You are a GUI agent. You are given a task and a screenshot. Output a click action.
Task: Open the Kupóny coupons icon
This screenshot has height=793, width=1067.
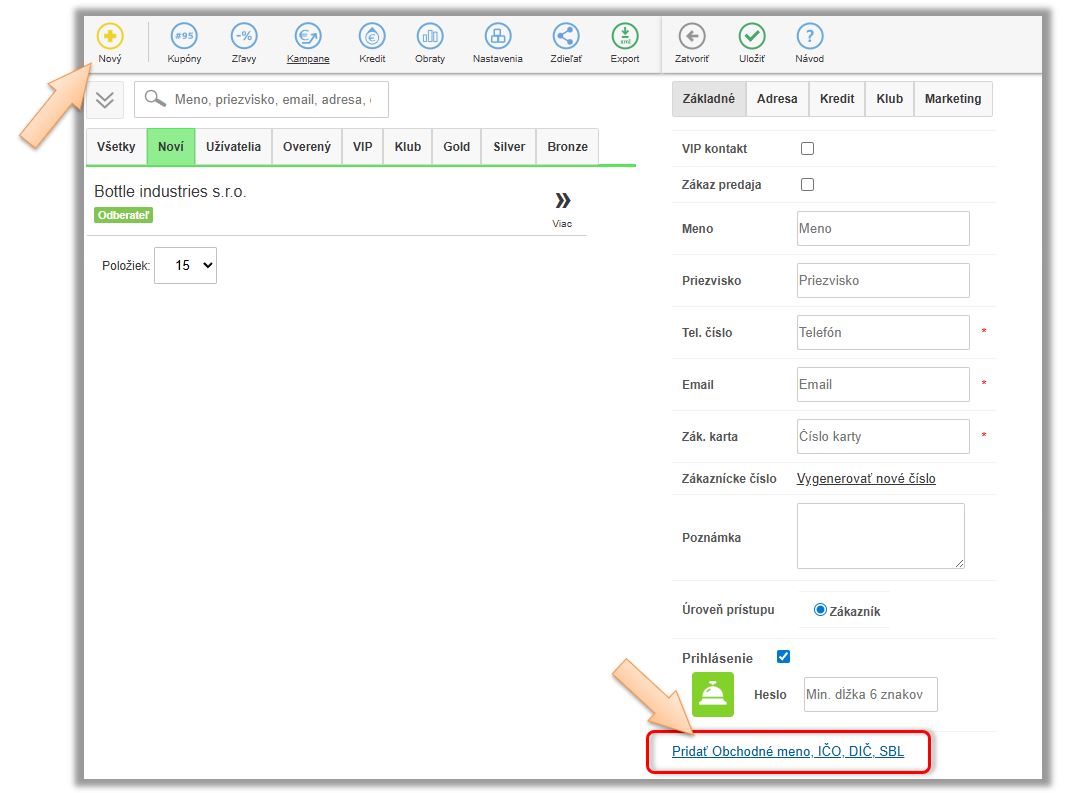[x=184, y=37]
